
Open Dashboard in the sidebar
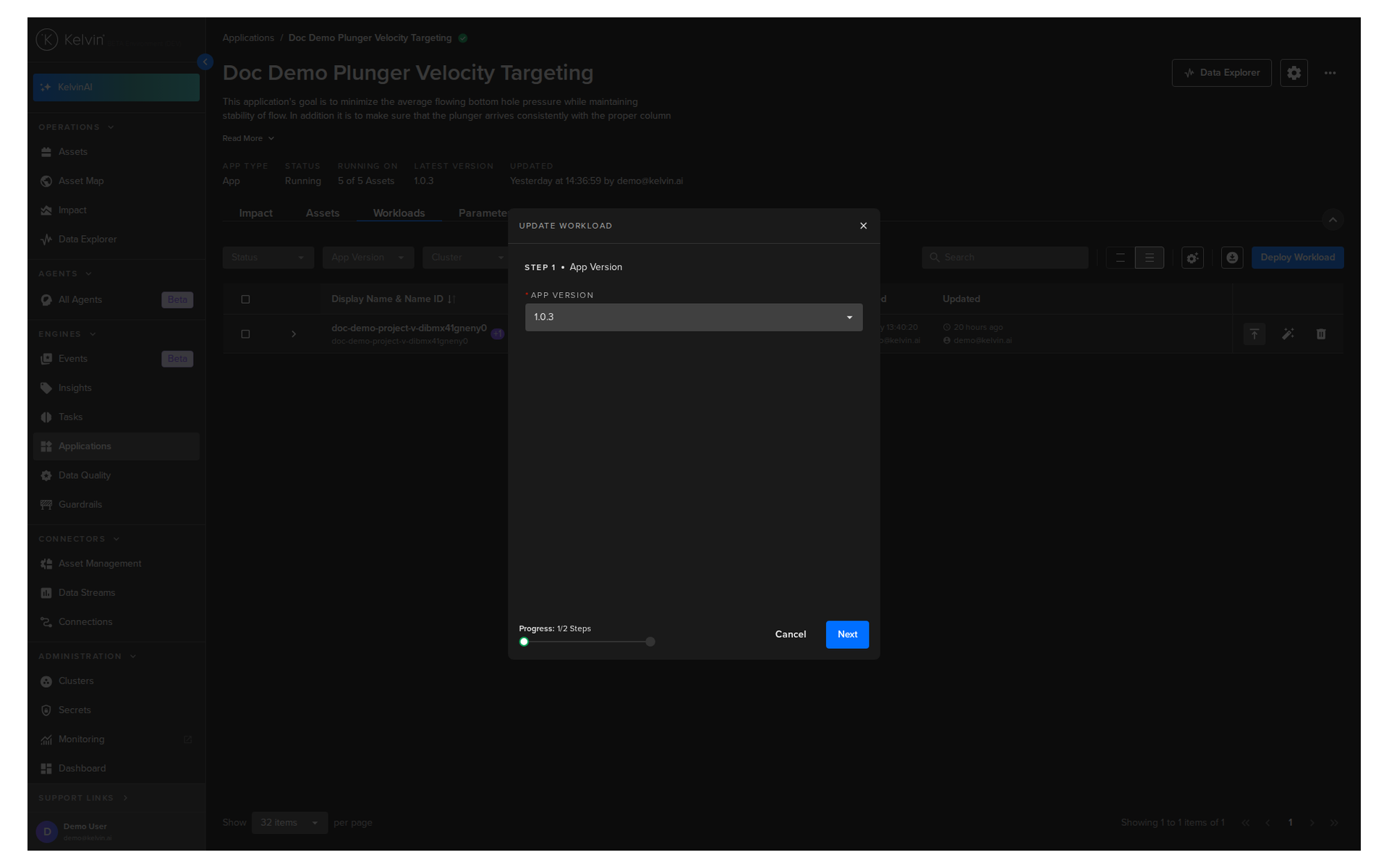click(x=116, y=768)
